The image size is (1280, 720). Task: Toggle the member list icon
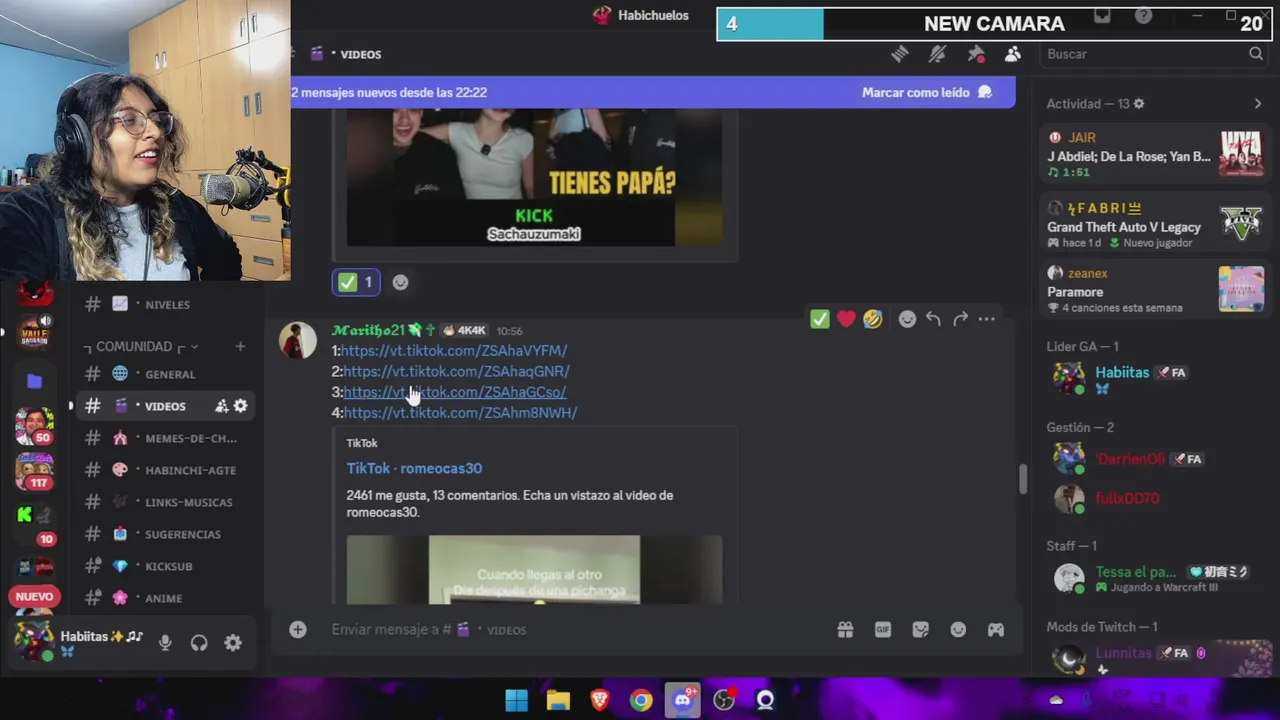tap(1013, 54)
